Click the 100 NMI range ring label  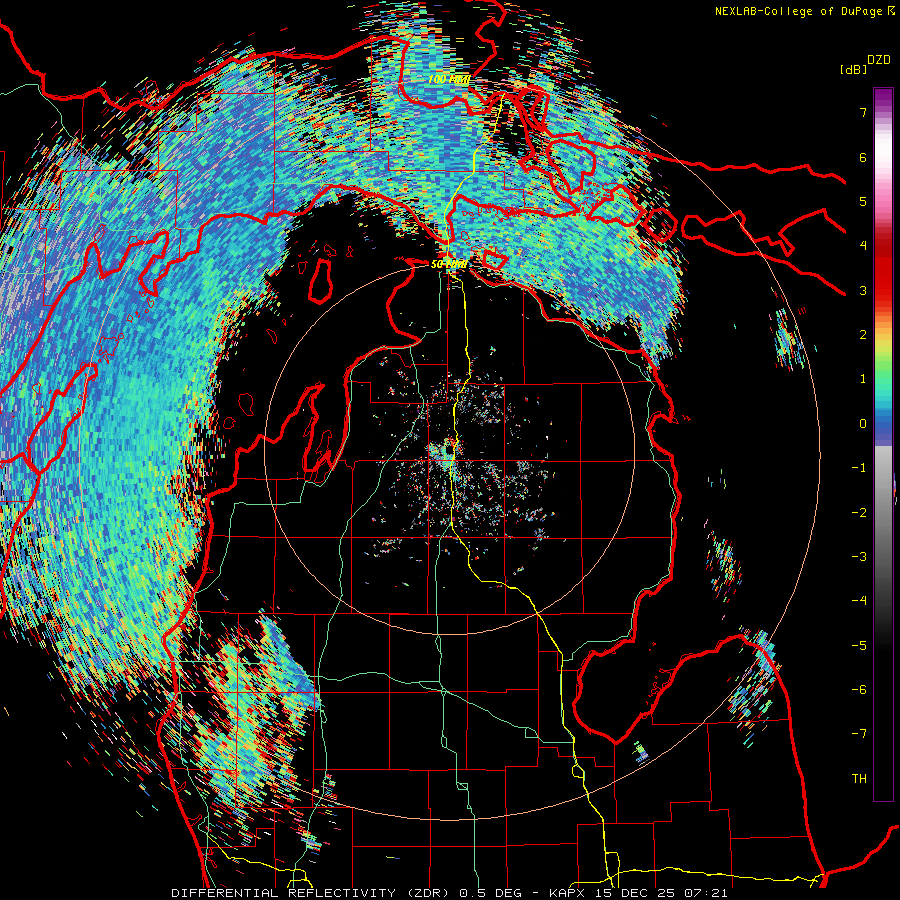[x=449, y=79]
